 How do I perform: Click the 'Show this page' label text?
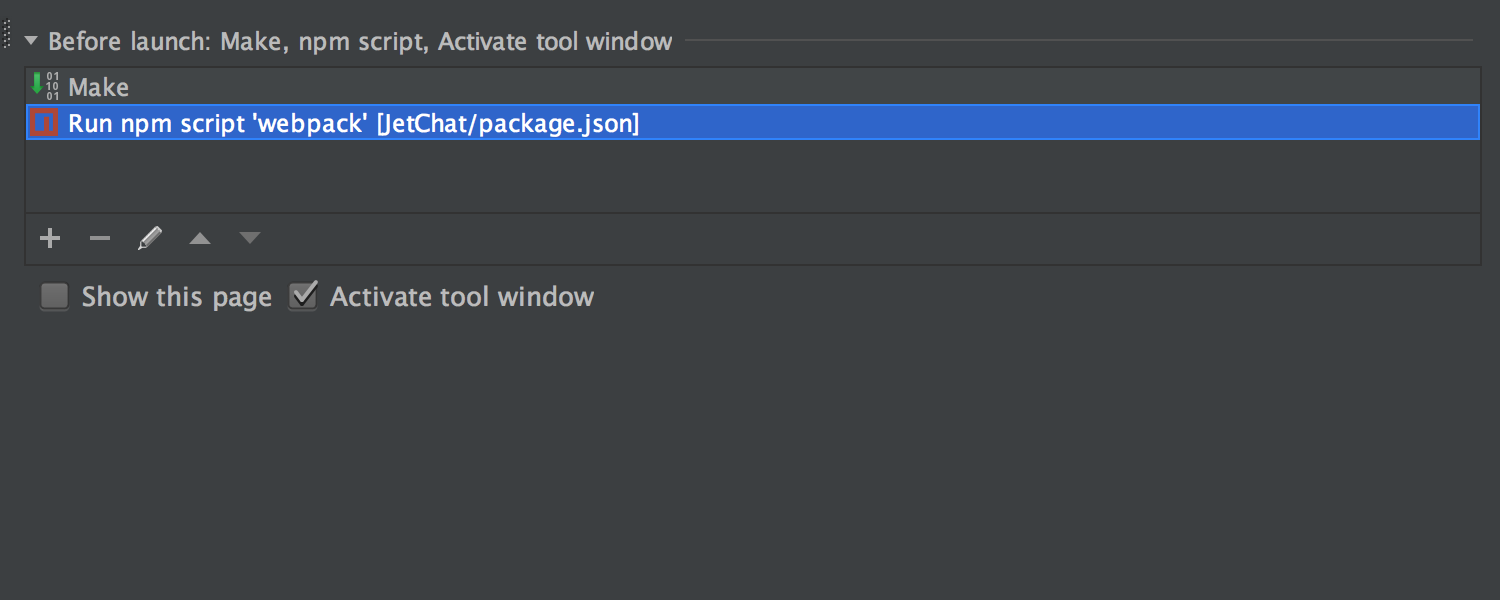pos(176,296)
